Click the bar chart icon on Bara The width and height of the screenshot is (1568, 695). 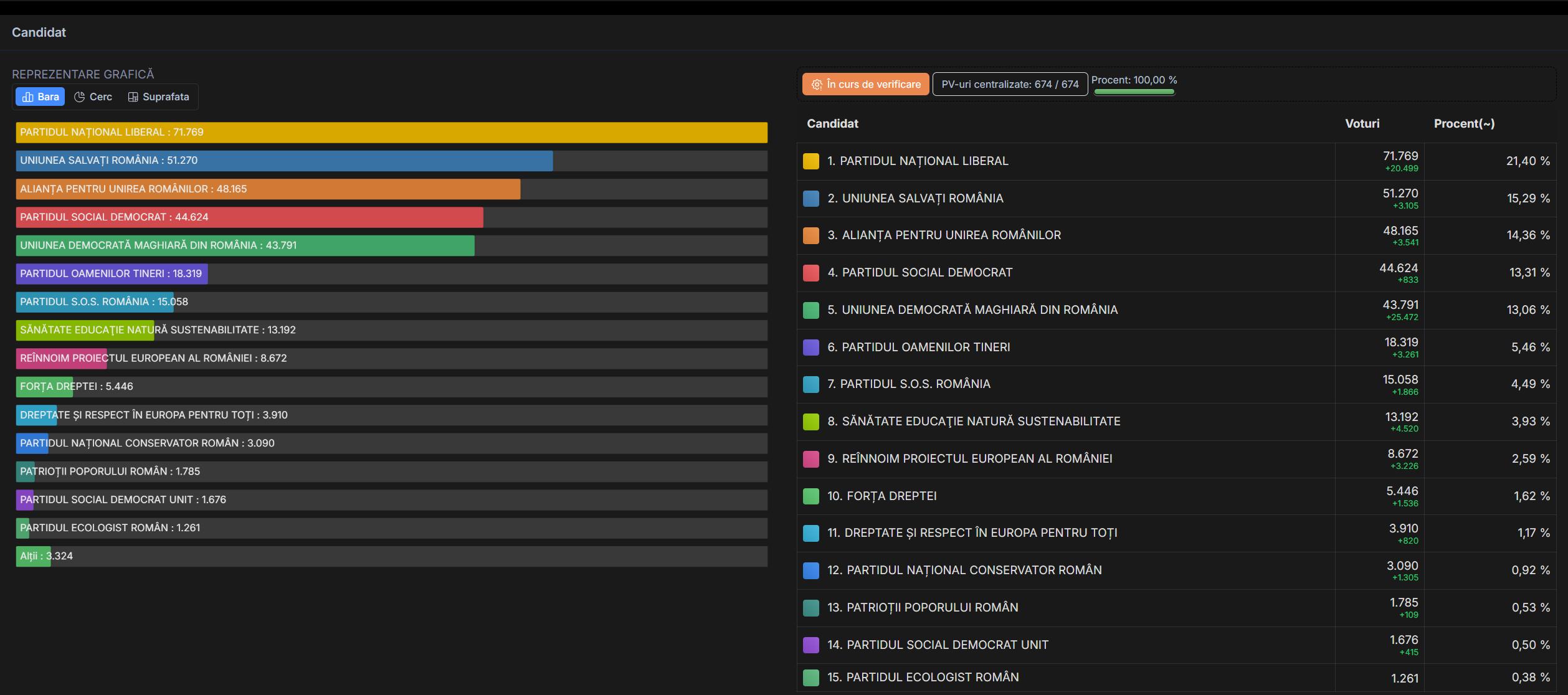click(27, 97)
